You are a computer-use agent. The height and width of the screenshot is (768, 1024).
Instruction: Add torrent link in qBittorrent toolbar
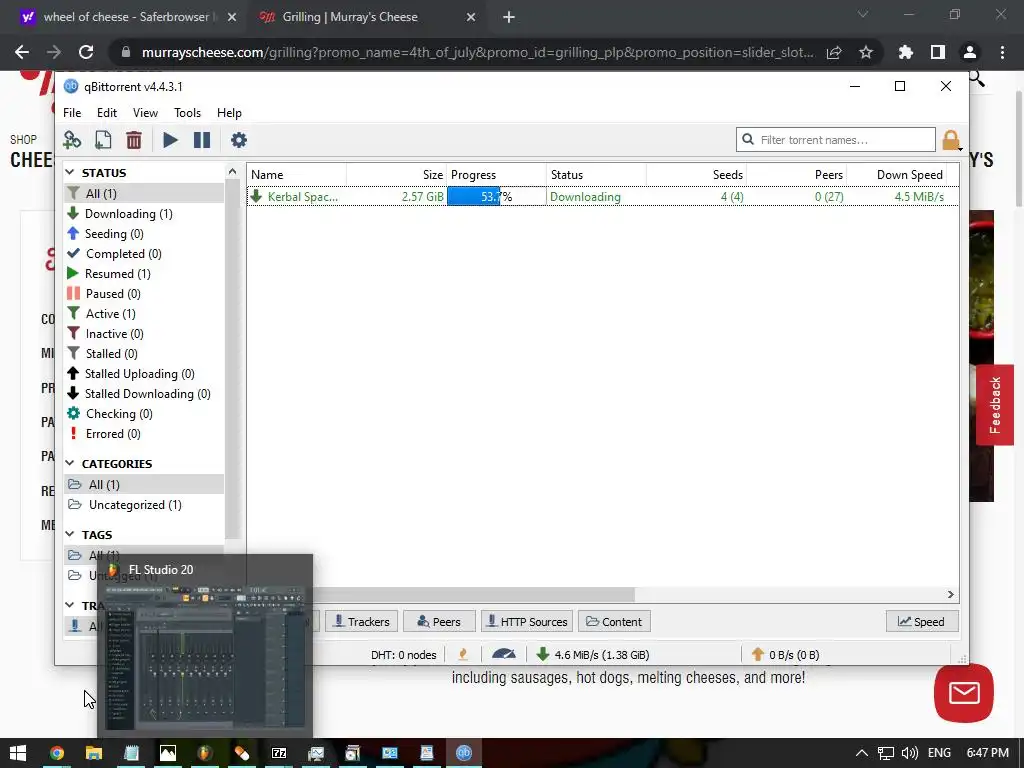click(72, 140)
